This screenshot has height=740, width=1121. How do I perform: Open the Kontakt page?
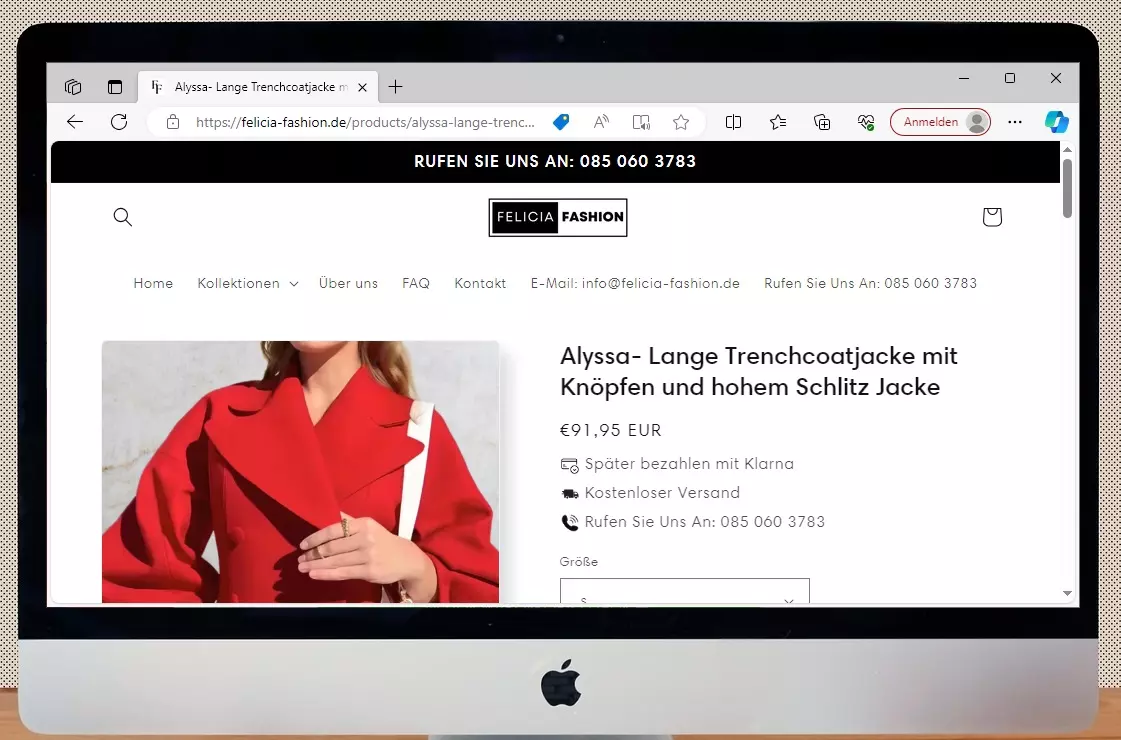(x=480, y=283)
